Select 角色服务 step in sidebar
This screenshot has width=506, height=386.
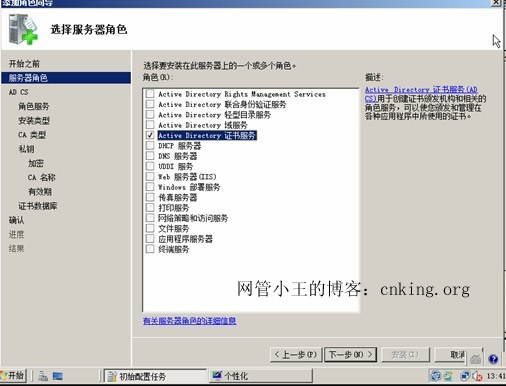34,106
